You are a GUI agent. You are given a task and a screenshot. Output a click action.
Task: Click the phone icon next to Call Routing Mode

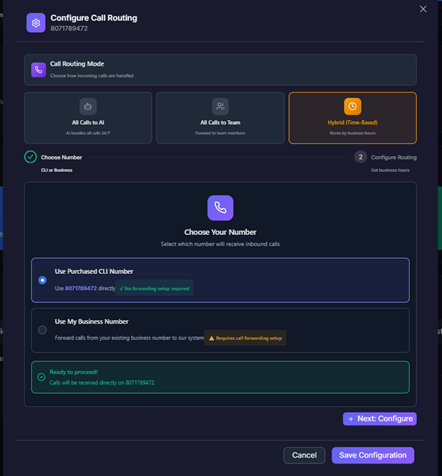click(x=39, y=70)
